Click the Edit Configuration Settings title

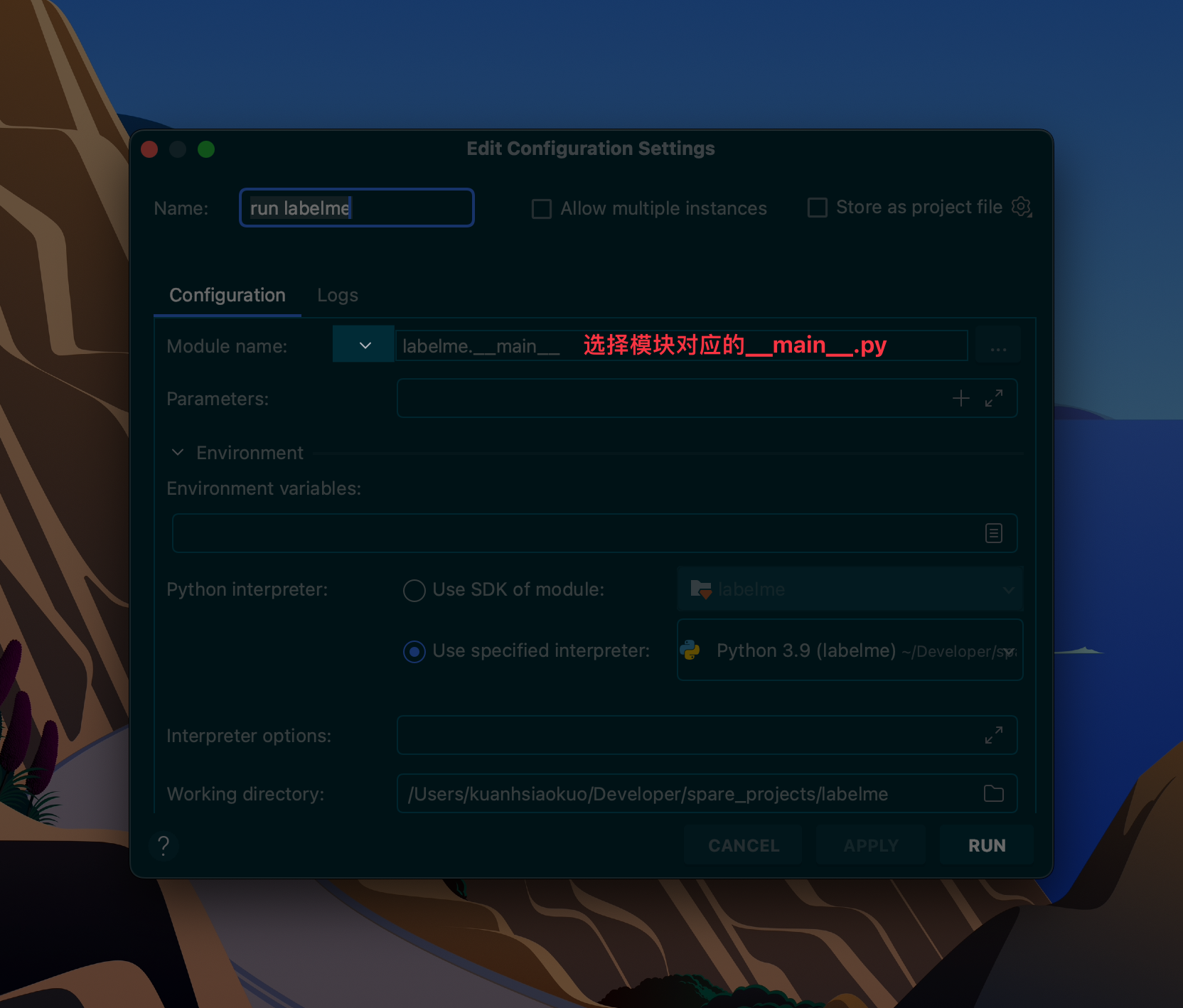click(x=591, y=149)
